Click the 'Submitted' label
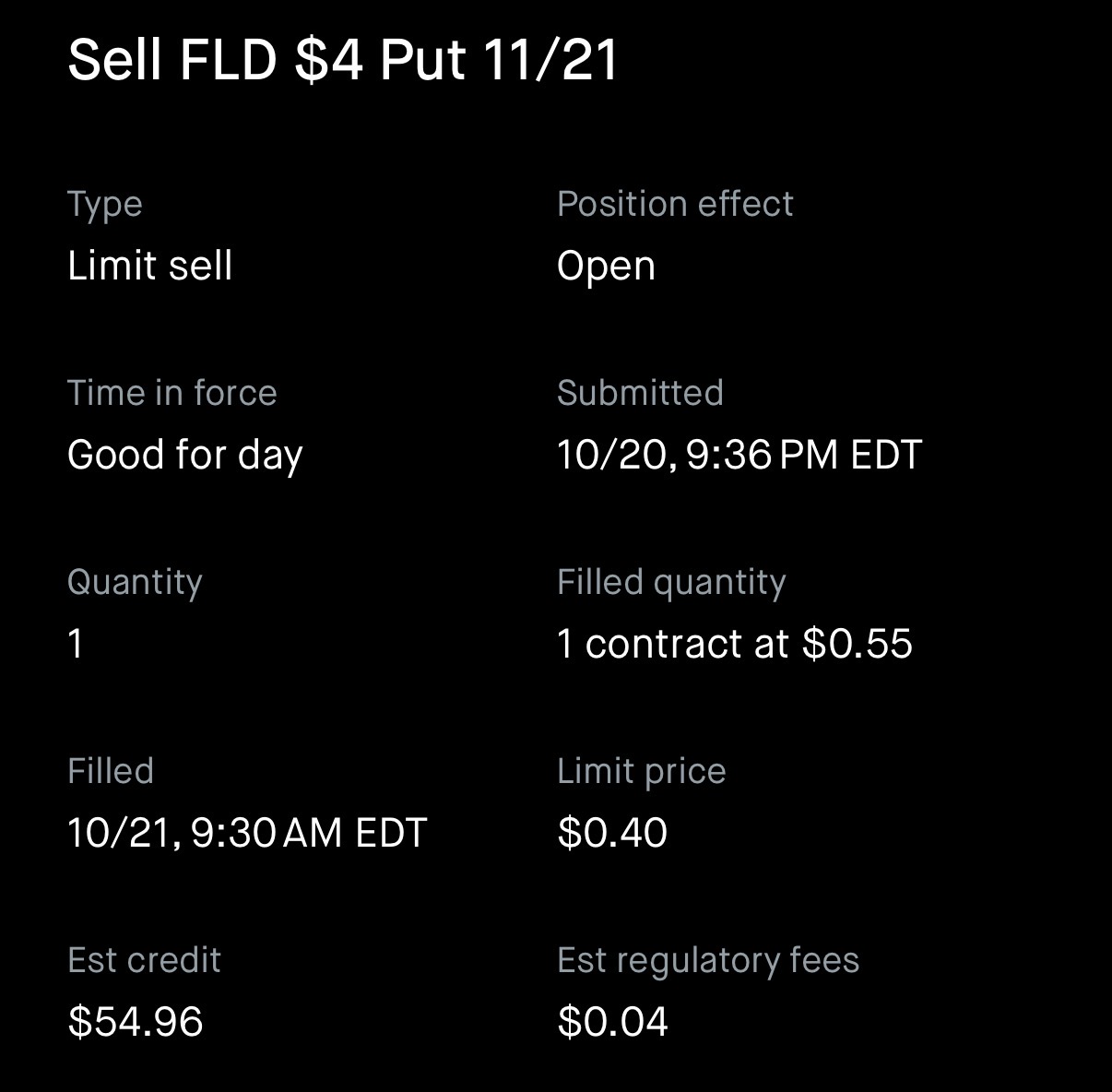Screen dimensions: 1112x1092 point(640,393)
